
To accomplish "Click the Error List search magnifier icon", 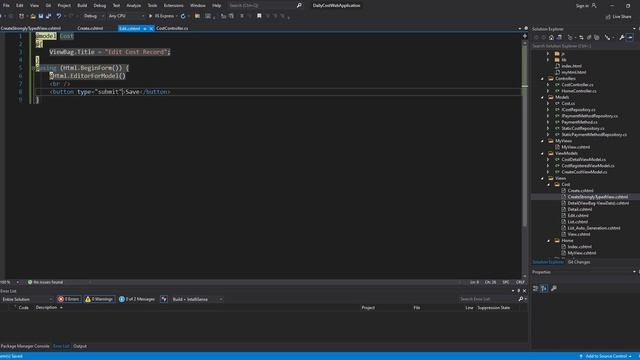I will [x=521, y=299].
